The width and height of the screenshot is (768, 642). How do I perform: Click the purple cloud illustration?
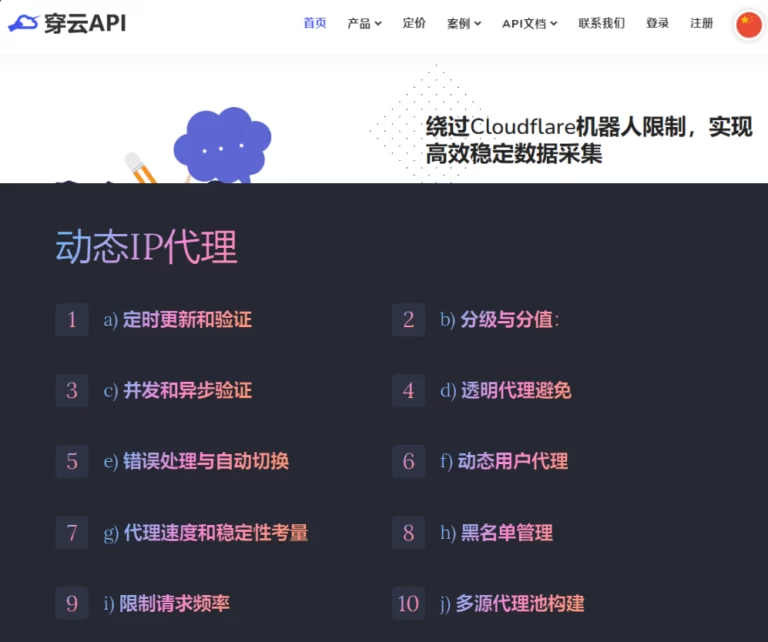tap(222, 145)
